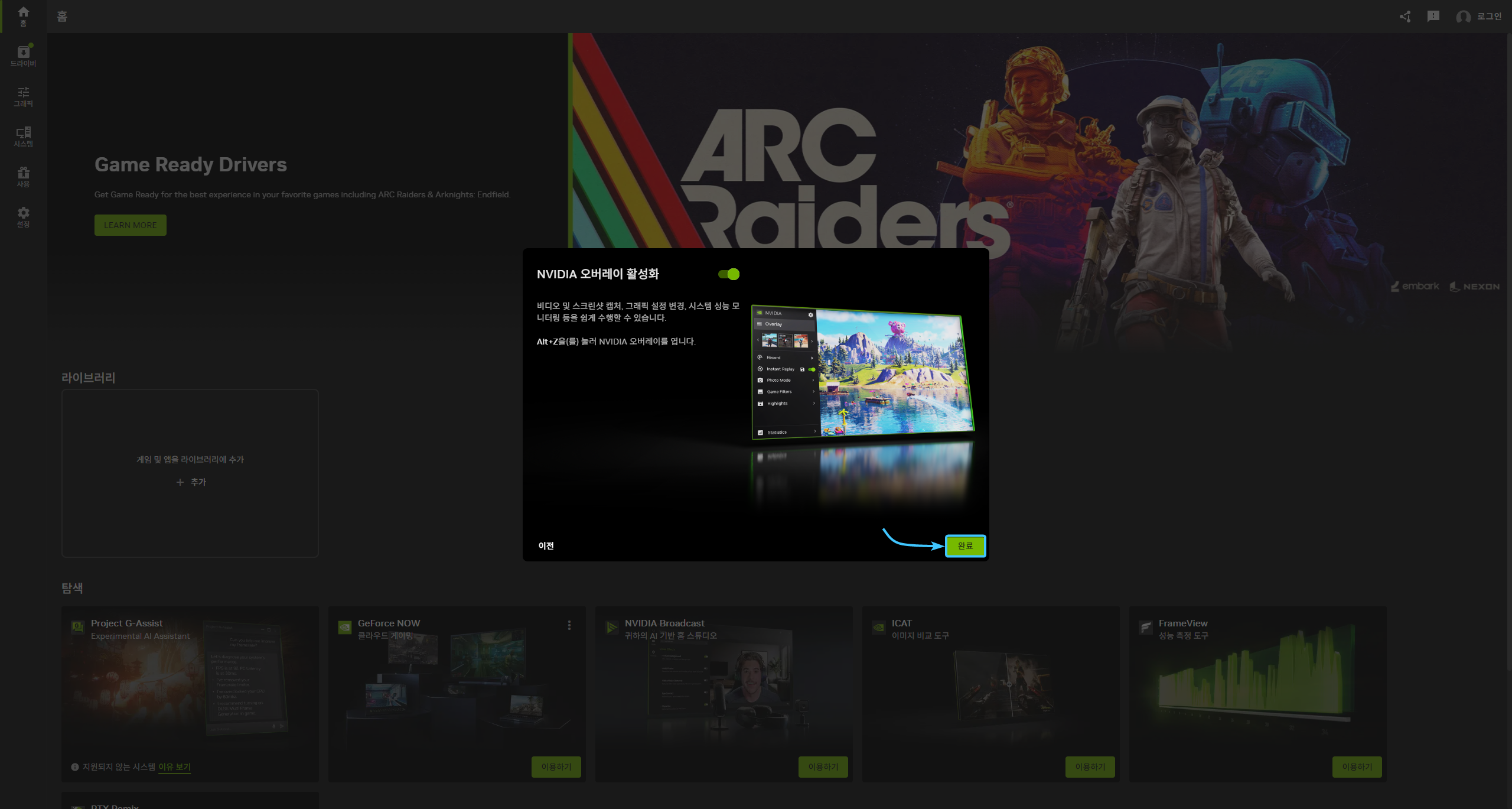Screen dimensions: 1512x809
Task: Open the Redeem gift sidebar icon
Action: coord(23,177)
